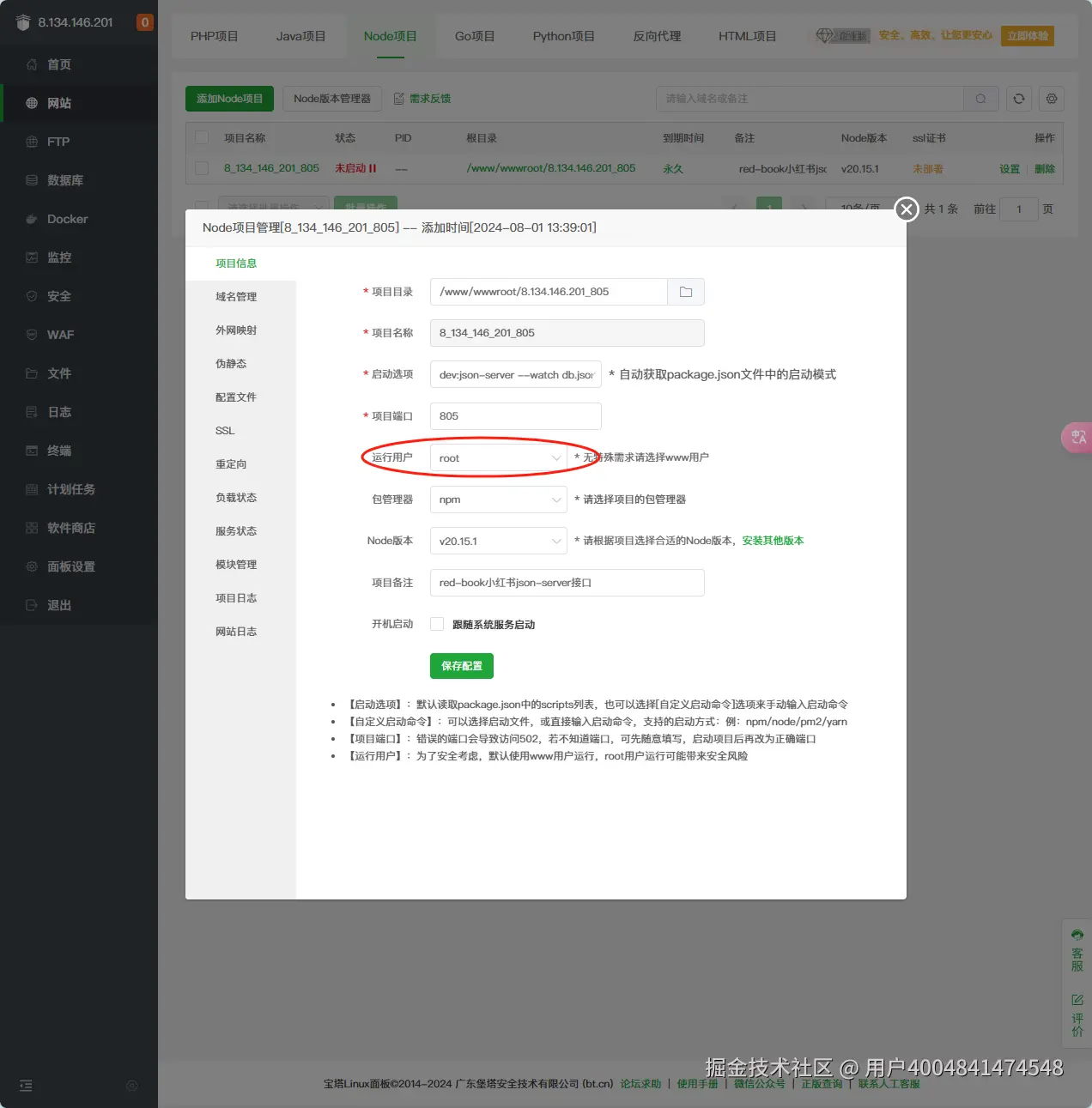Screen dimensions: 1092x1108
Task: Click 添加Node项目 button
Action: [x=229, y=99]
